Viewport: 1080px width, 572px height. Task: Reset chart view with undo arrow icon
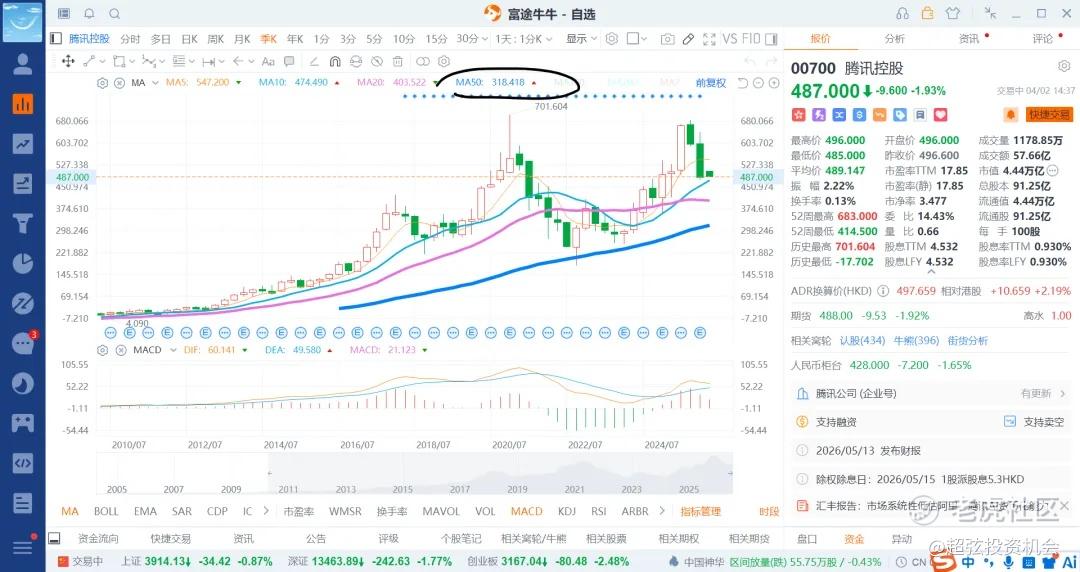click(x=742, y=83)
